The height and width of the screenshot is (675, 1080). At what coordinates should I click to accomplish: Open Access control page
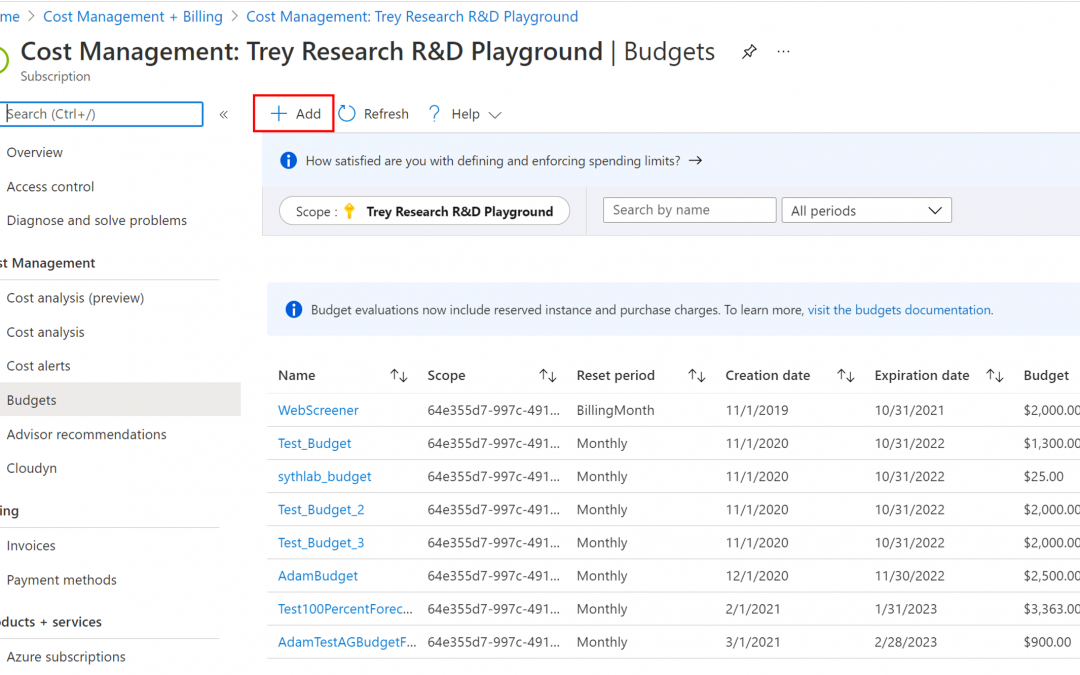[50, 187]
